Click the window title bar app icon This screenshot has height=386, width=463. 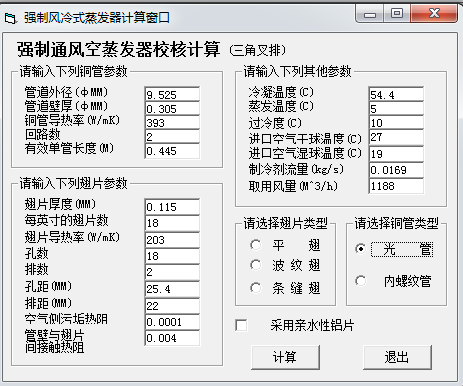pos(10,18)
